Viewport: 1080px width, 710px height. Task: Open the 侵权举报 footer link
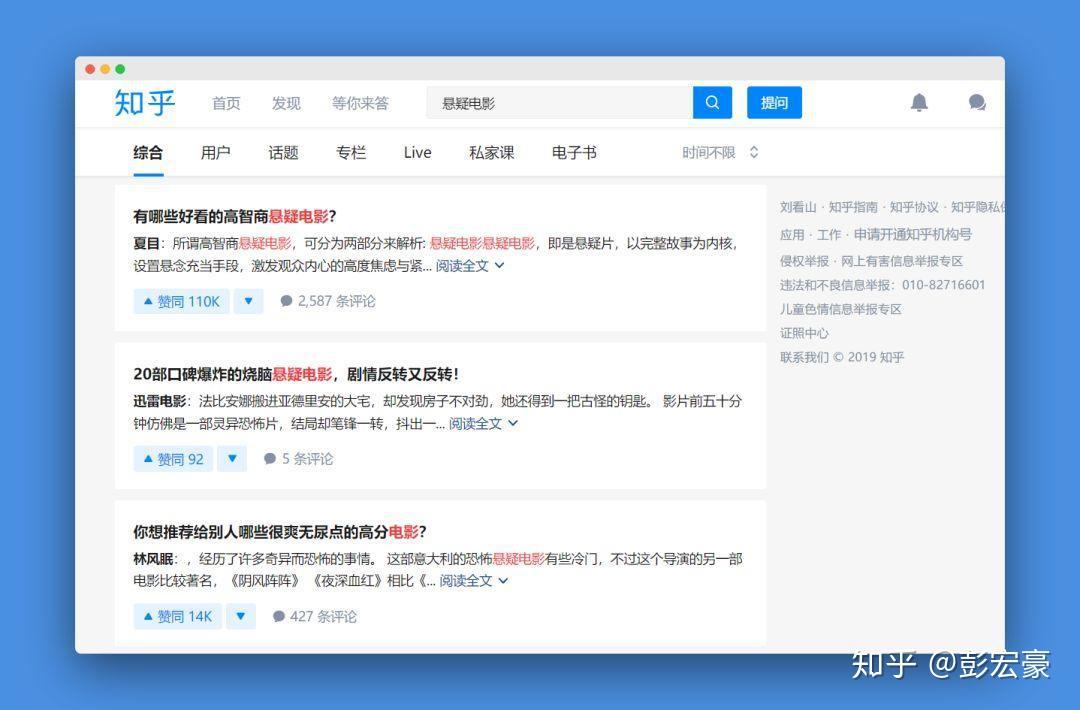(x=804, y=261)
